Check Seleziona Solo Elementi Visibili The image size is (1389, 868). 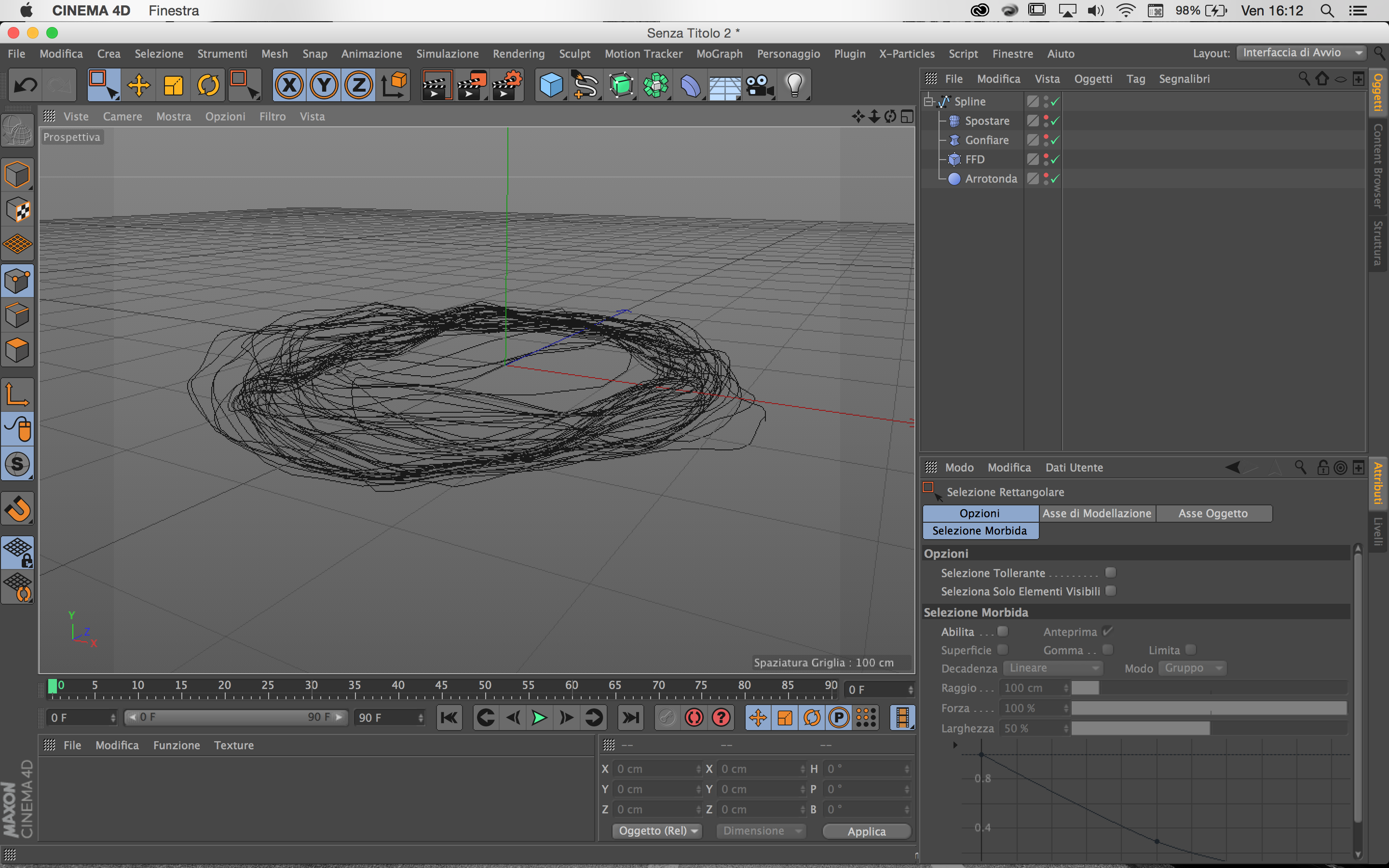[1111, 591]
